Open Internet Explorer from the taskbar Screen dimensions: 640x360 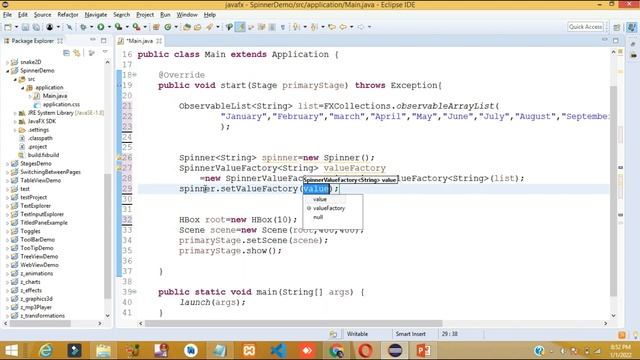point(45,351)
